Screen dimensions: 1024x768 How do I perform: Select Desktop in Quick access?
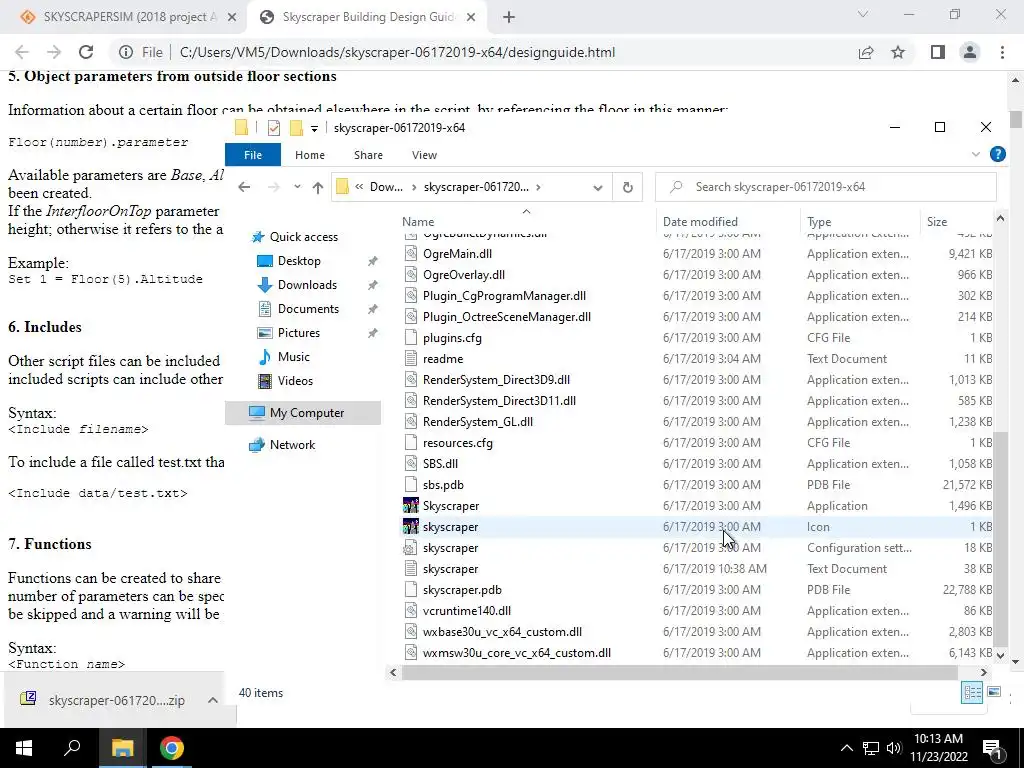click(x=299, y=261)
